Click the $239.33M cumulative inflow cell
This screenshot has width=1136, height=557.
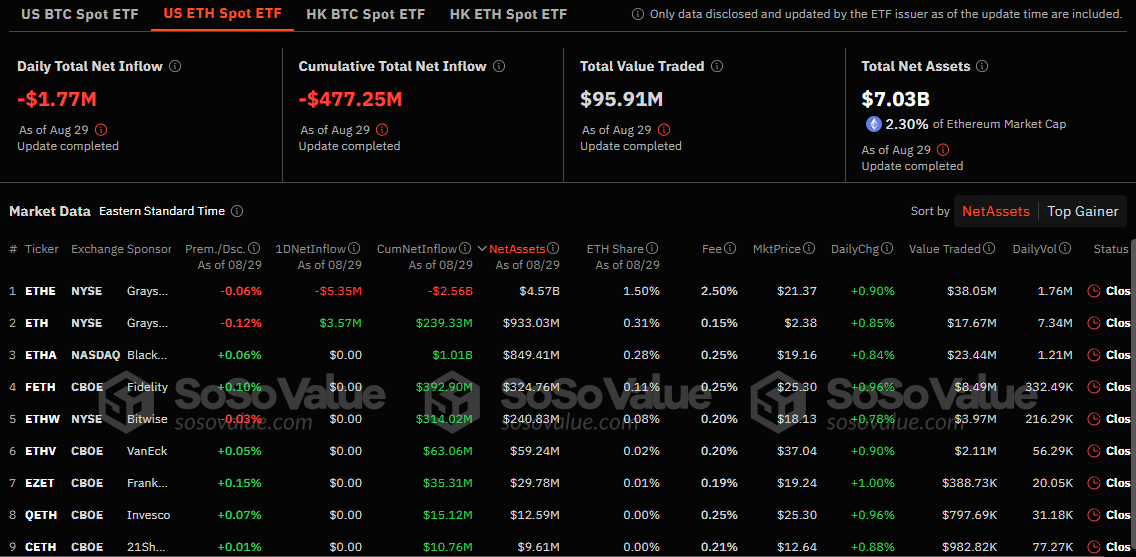click(444, 323)
